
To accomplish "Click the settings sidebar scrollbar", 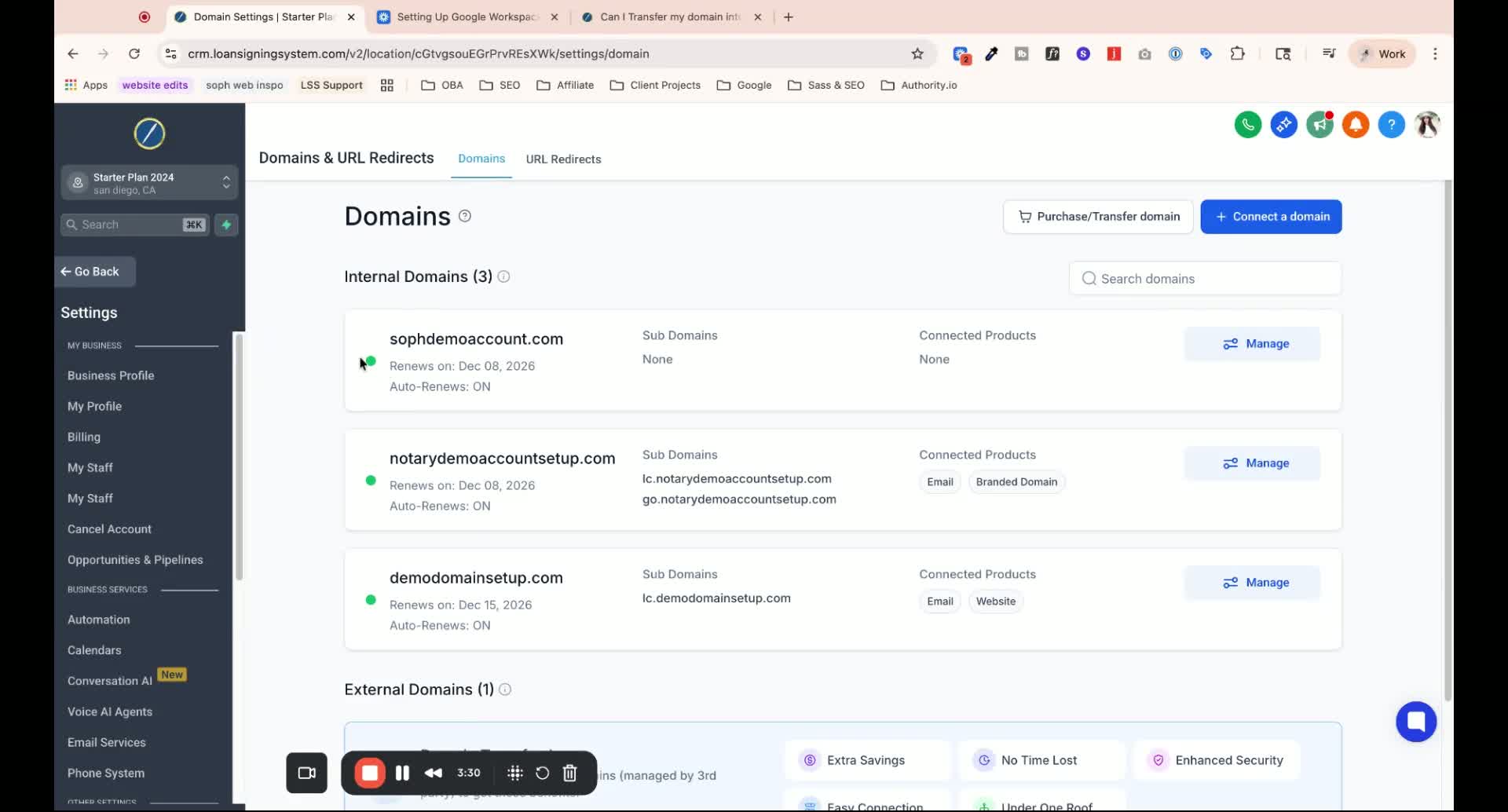I will tap(239, 457).
